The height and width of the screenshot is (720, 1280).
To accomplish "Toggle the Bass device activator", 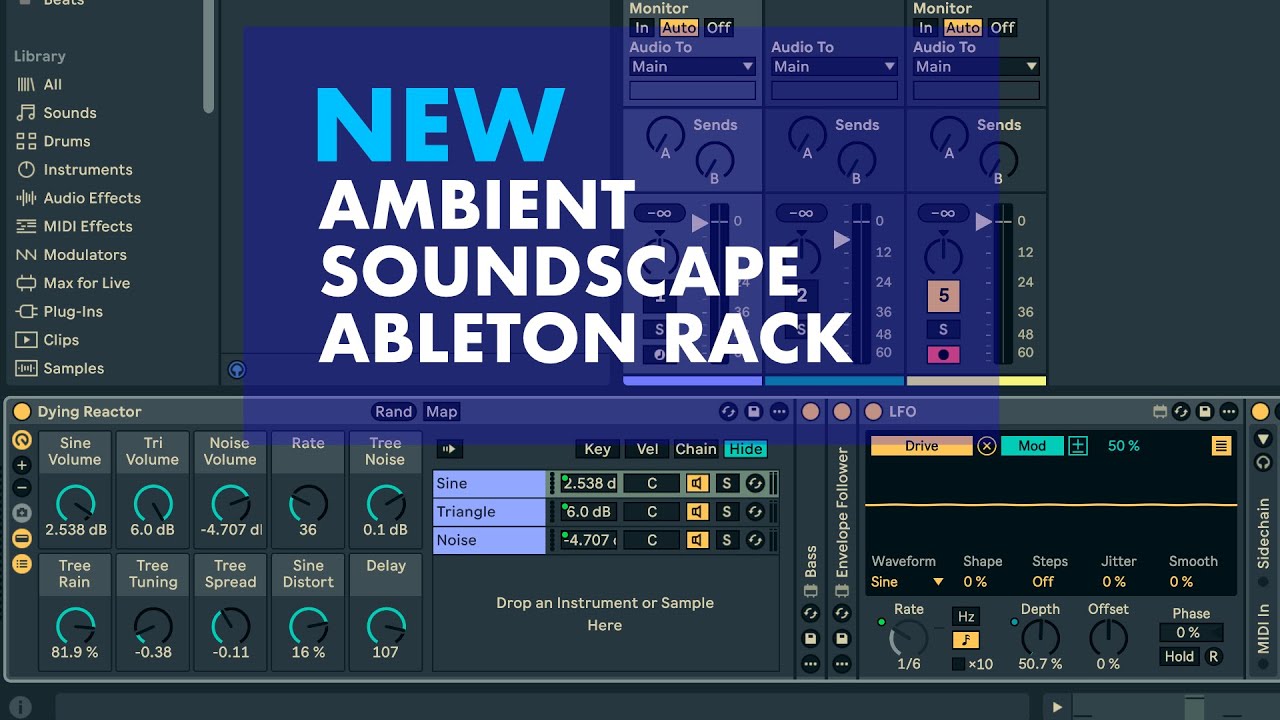I will pos(811,412).
